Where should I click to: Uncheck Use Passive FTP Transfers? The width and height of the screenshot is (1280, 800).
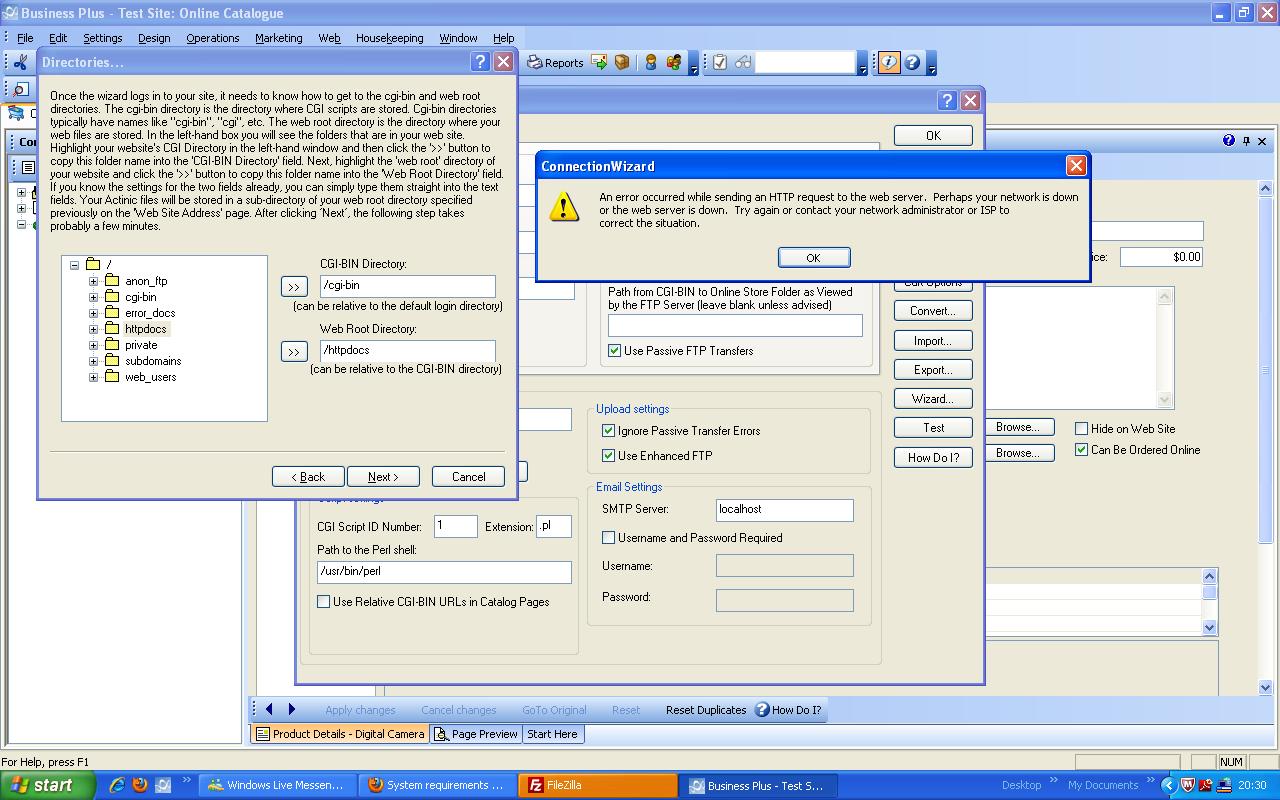(x=615, y=351)
